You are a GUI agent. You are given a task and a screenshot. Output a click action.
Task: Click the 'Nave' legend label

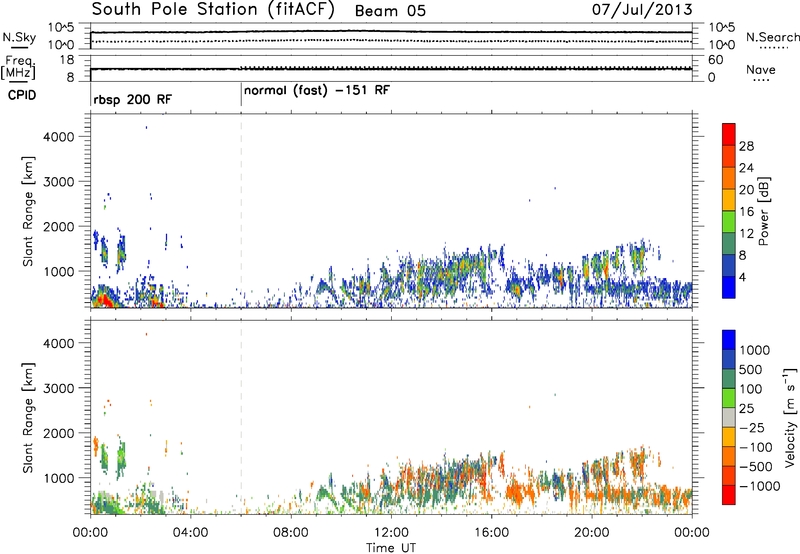pos(761,69)
